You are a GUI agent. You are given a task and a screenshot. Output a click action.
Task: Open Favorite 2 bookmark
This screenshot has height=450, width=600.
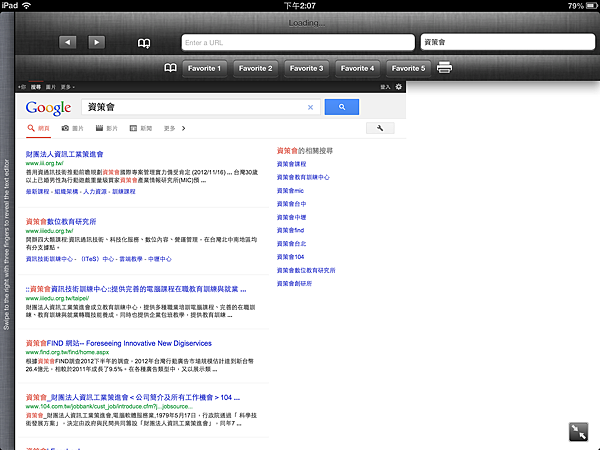click(255, 68)
